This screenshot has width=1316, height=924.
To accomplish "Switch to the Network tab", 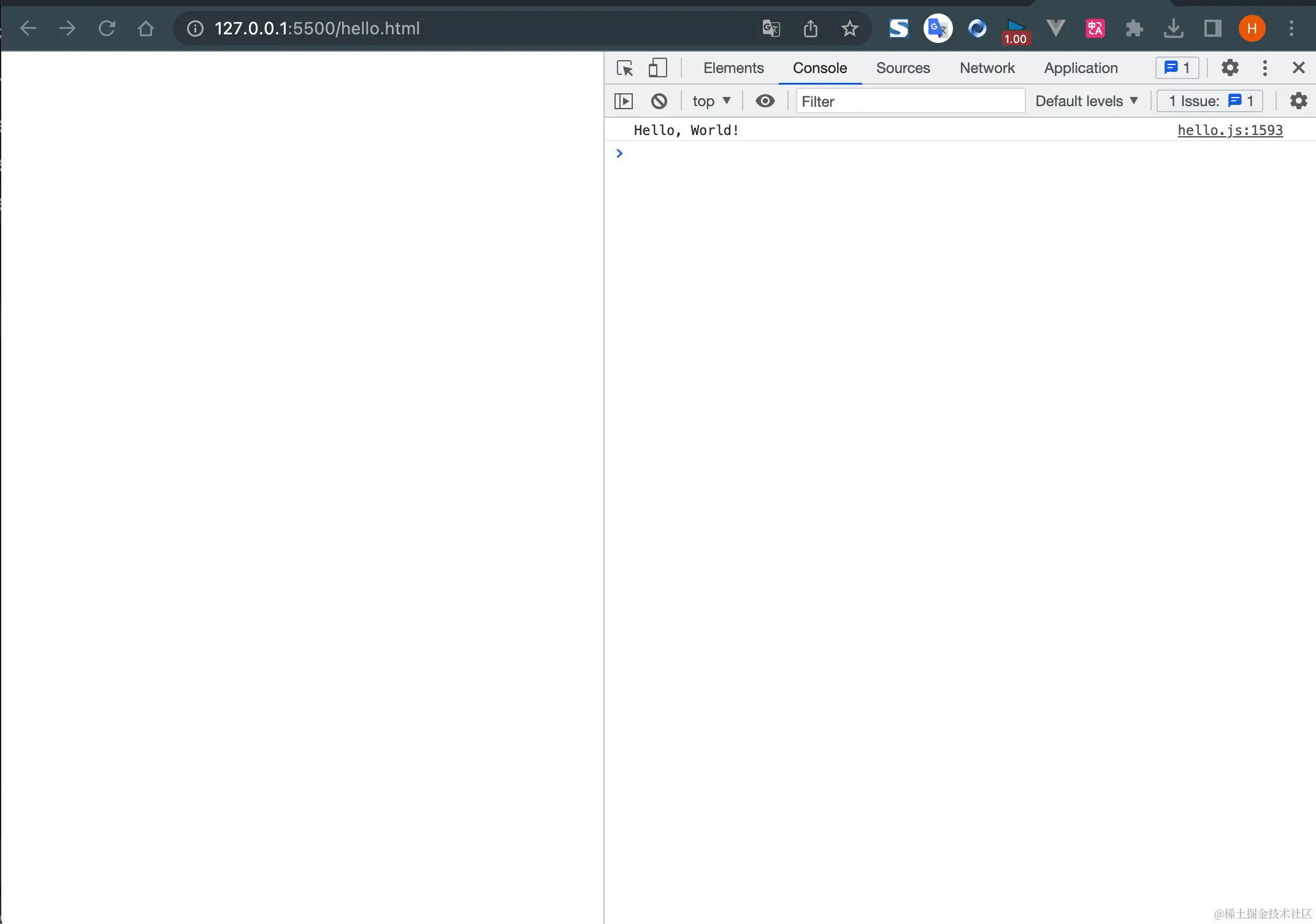I will (987, 67).
